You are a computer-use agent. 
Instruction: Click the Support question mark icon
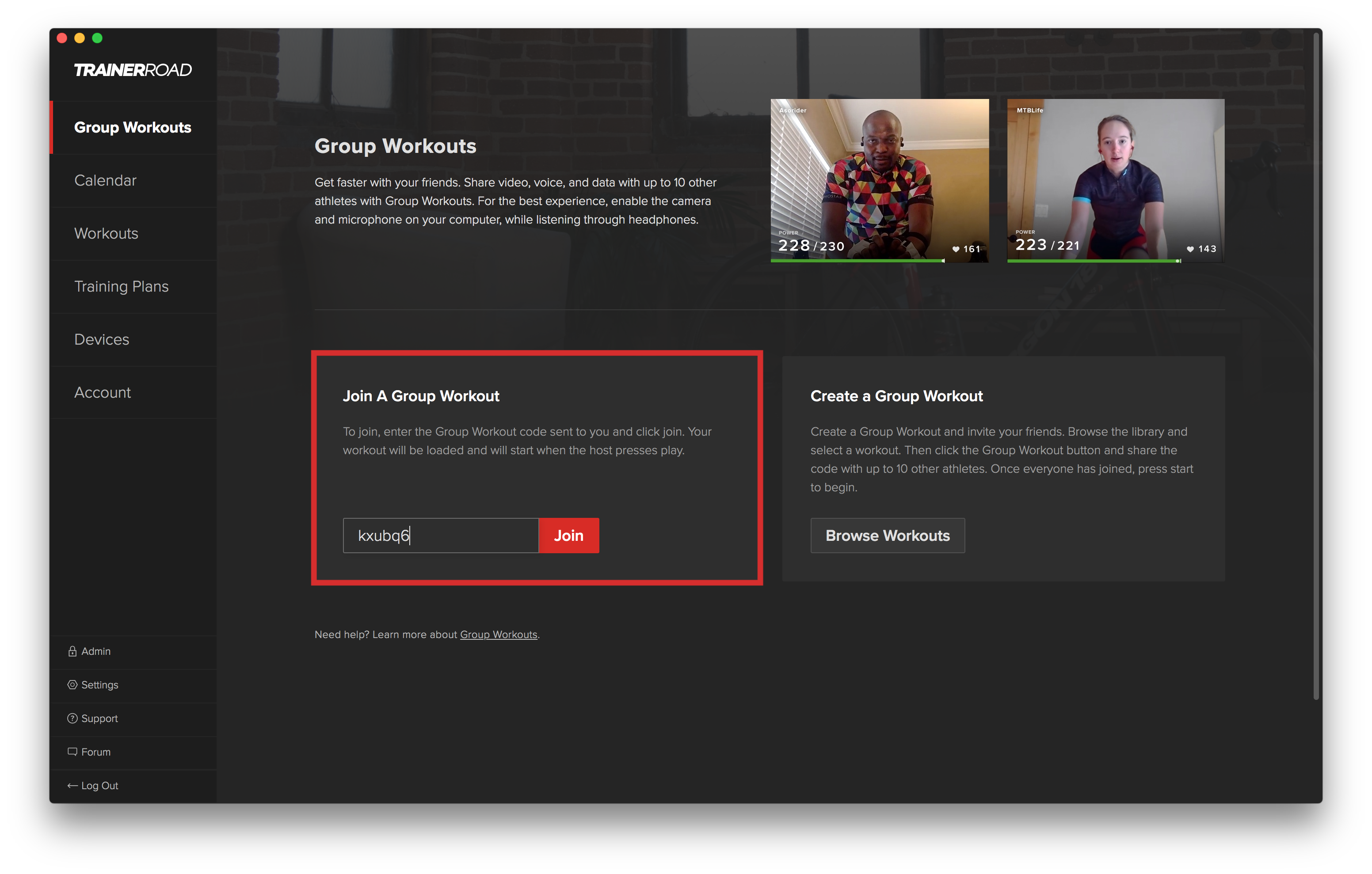coord(72,718)
